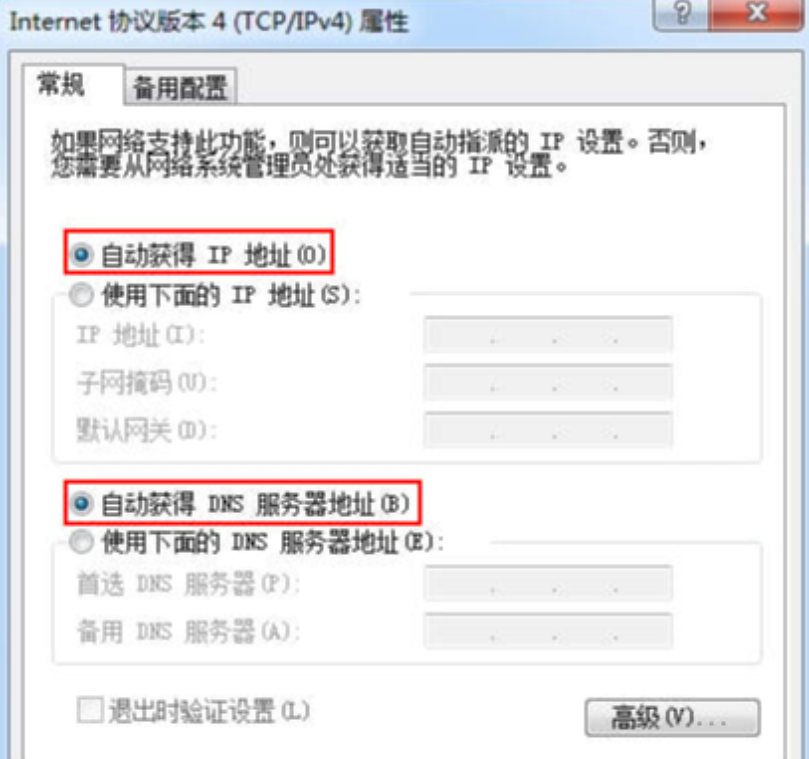The height and width of the screenshot is (759, 809).
Task: Open the 备用配置 tab
Action: [x=180, y=87]
